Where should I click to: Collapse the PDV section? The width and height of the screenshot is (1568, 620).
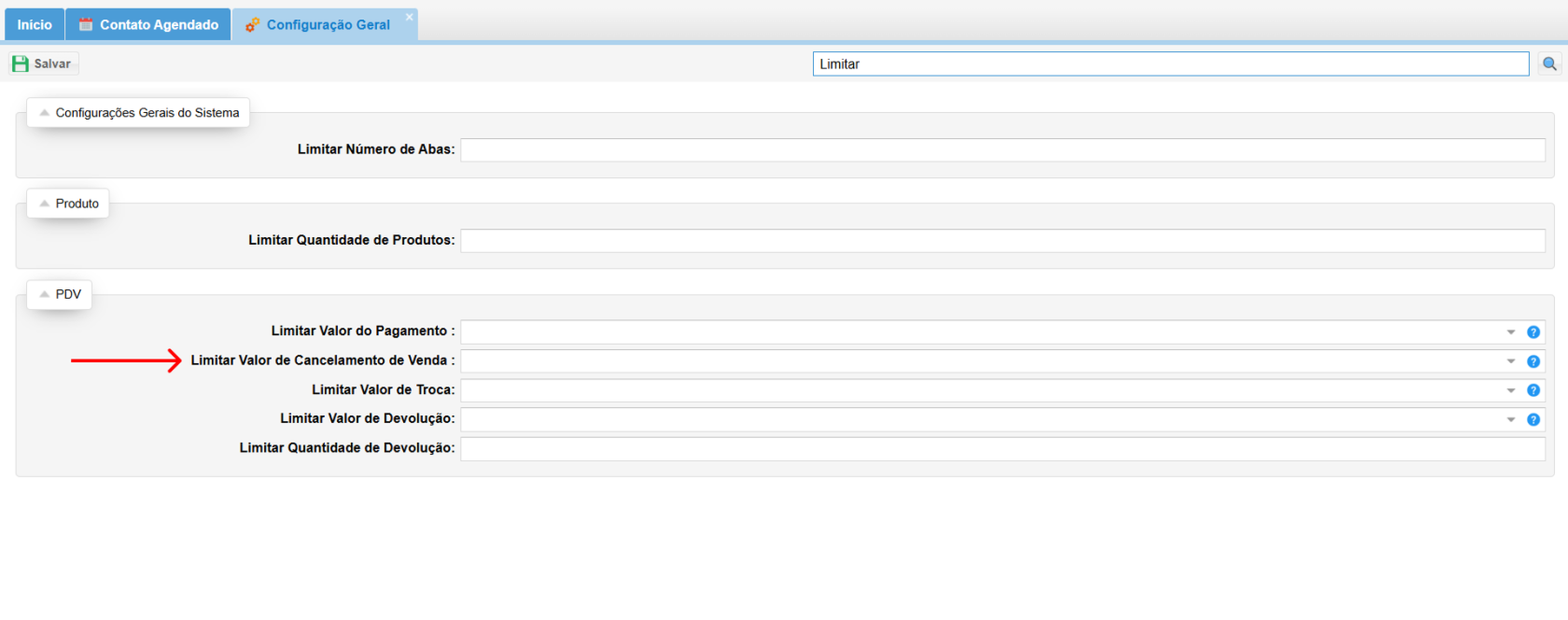point(44,294)
